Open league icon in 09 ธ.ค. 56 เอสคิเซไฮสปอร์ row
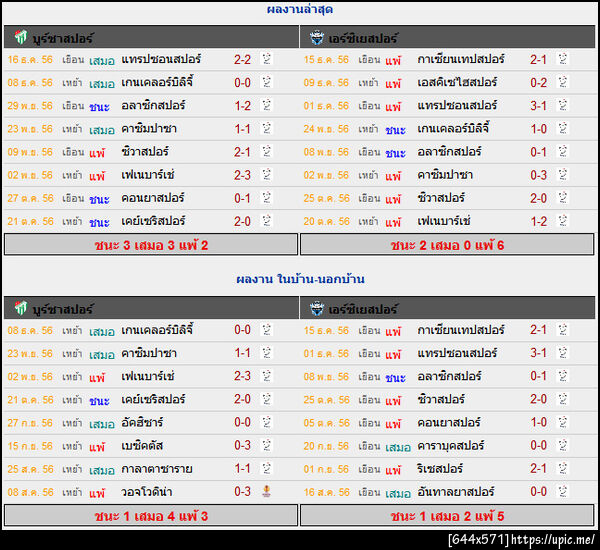This screenshot has width=600, height=550. click(562, 82)
